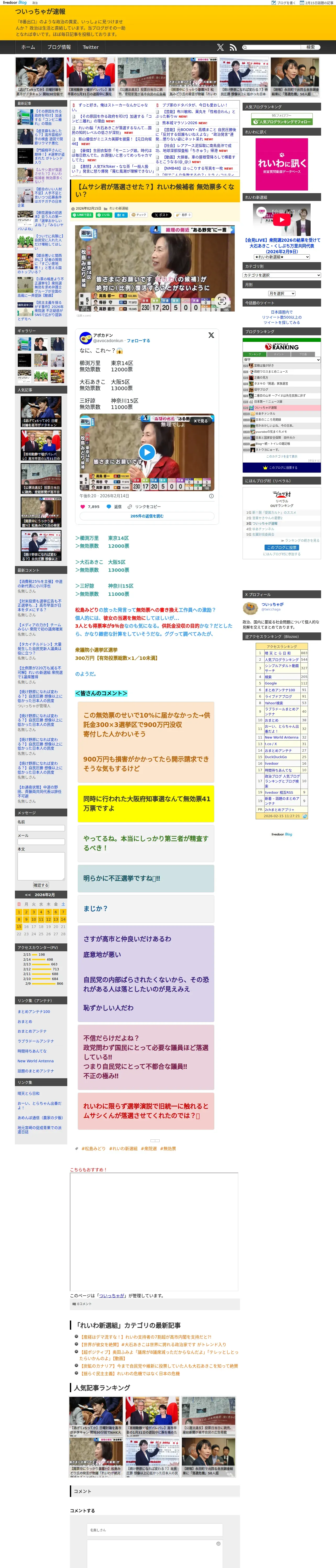Image resolution: width=336 pixels, height=1568 pixels.
Task: Click the ブログ村 logo
Action: point(282,494)
